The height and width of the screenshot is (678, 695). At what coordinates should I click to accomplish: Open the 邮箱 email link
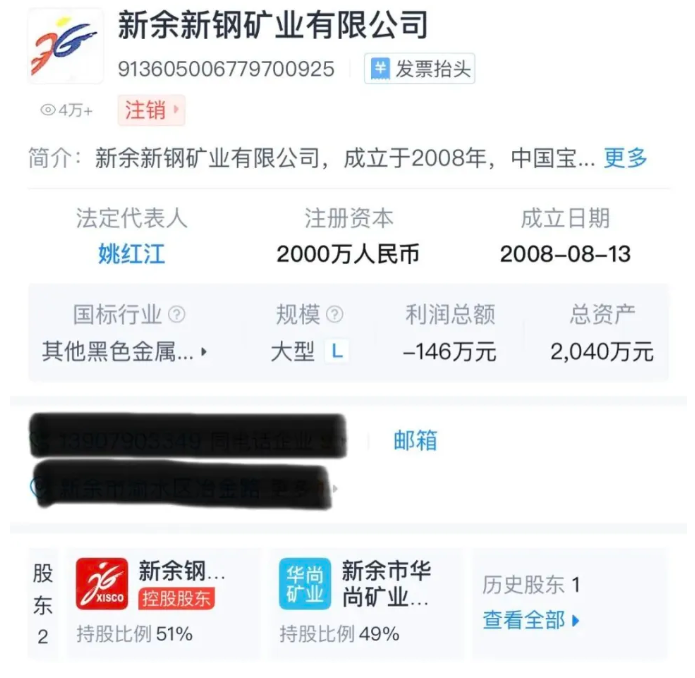pos(415,440)
